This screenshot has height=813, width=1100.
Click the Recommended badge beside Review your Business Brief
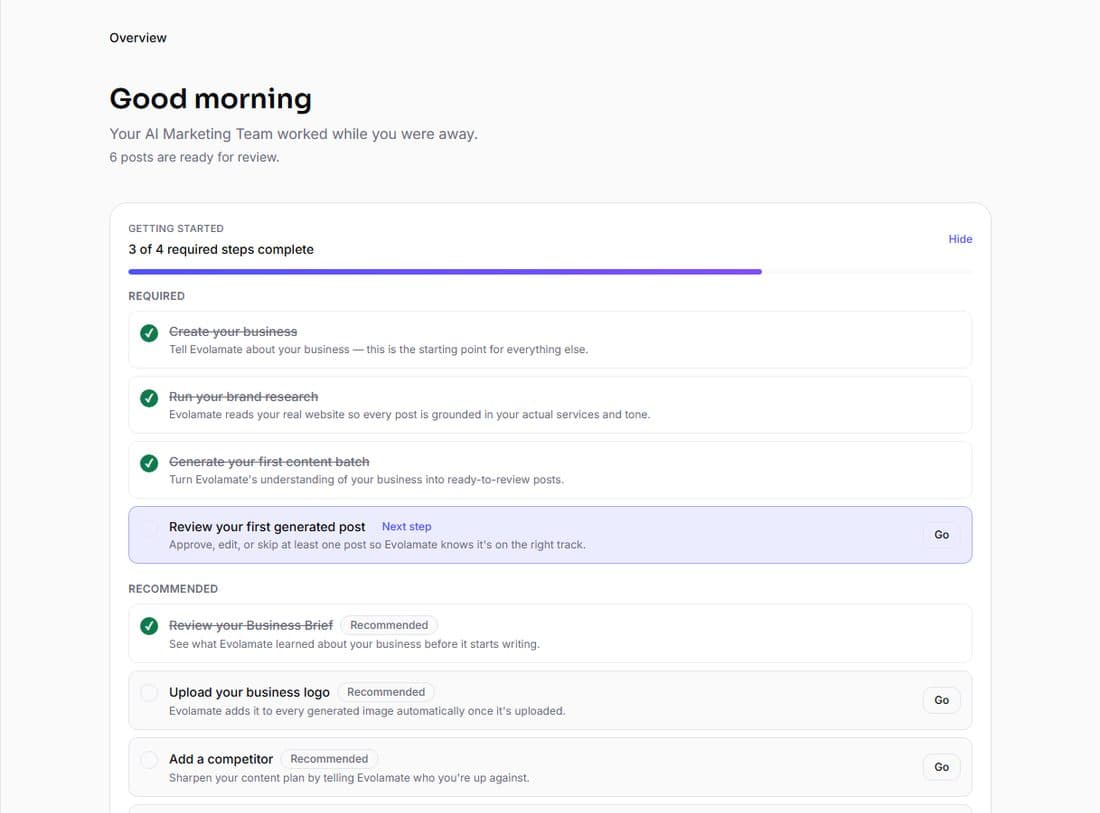(389, 625)
